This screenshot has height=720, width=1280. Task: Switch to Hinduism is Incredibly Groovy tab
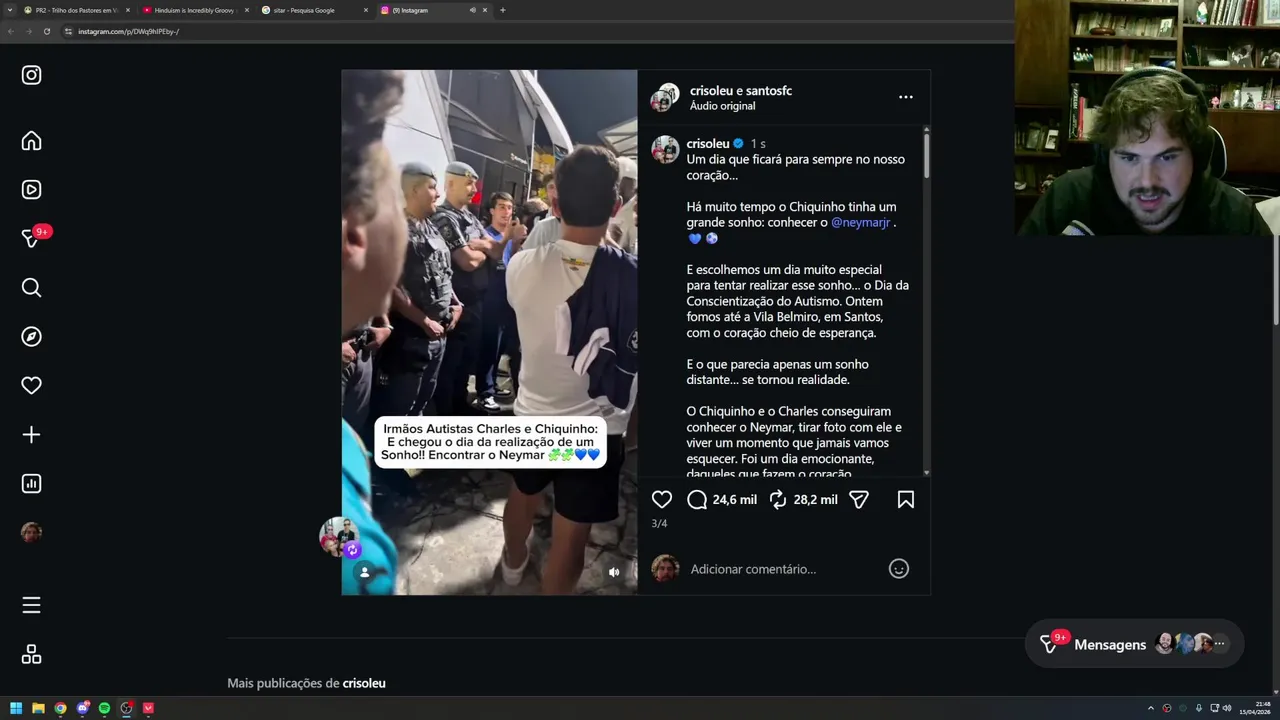(x=195, y=10)
